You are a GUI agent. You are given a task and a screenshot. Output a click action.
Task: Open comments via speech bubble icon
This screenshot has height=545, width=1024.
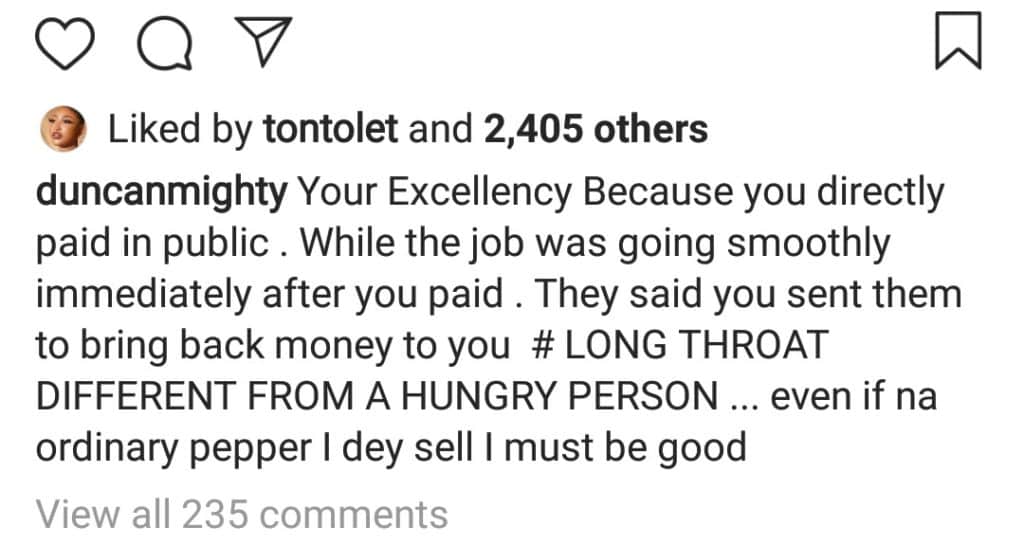164,45
